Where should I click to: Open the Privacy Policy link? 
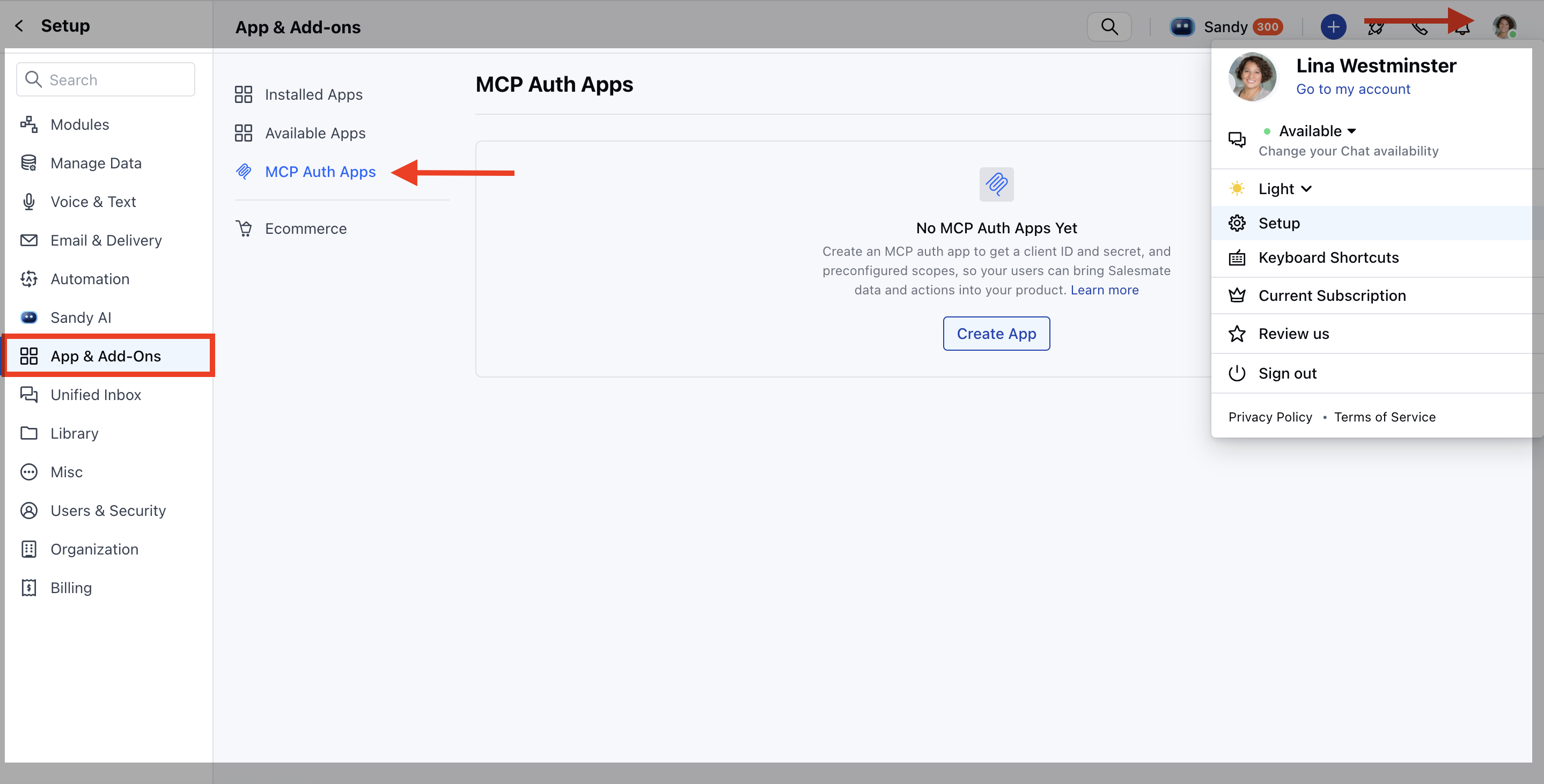[1270, 417]
